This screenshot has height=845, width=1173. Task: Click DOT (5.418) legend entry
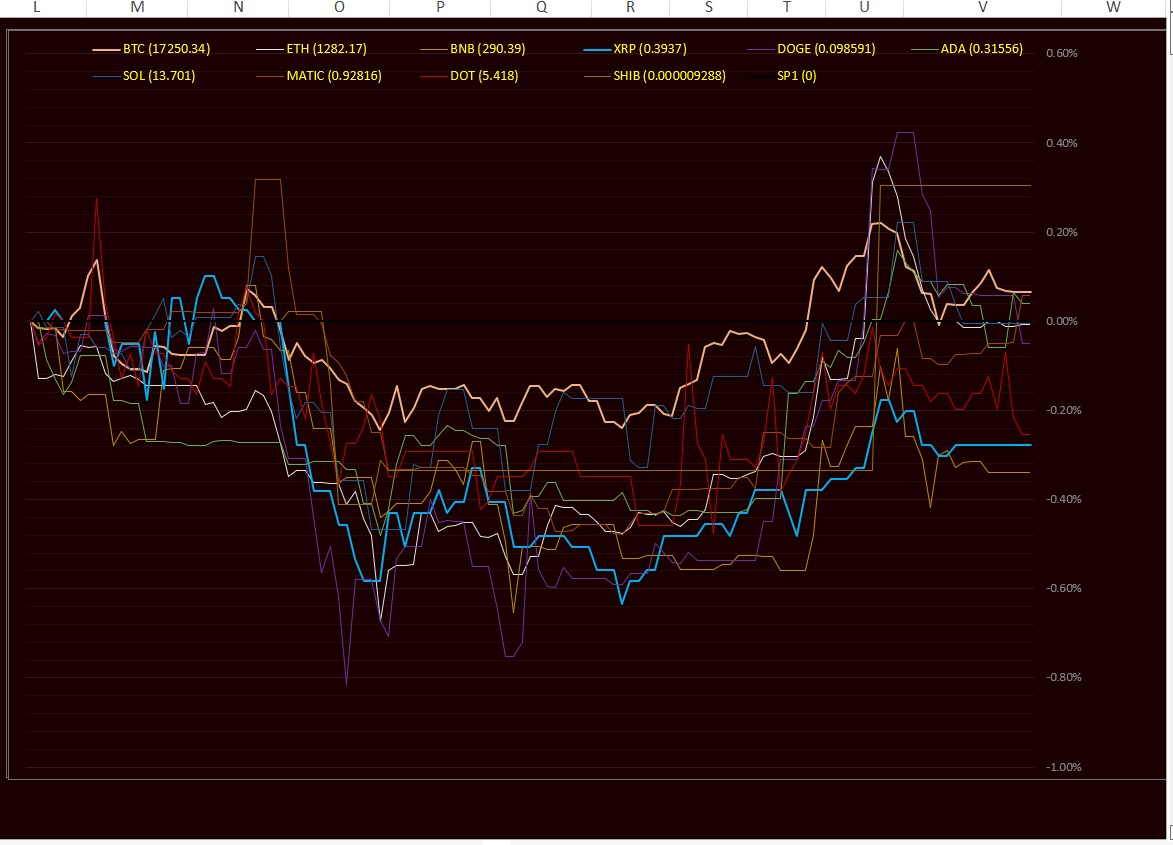pos(470,76)
